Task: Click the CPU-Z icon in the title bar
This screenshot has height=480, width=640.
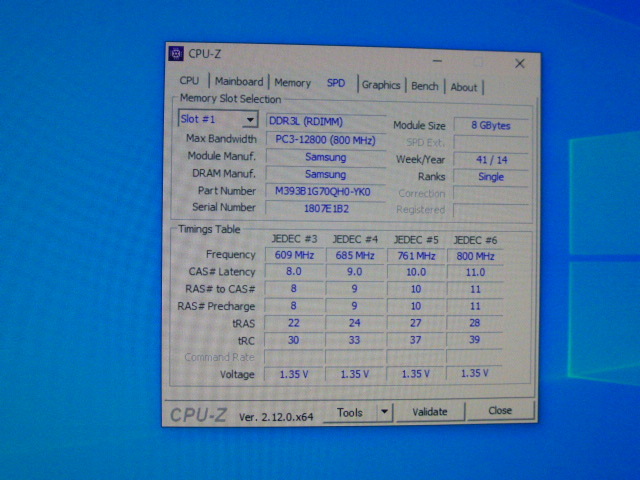Action: tap(176, 53)
